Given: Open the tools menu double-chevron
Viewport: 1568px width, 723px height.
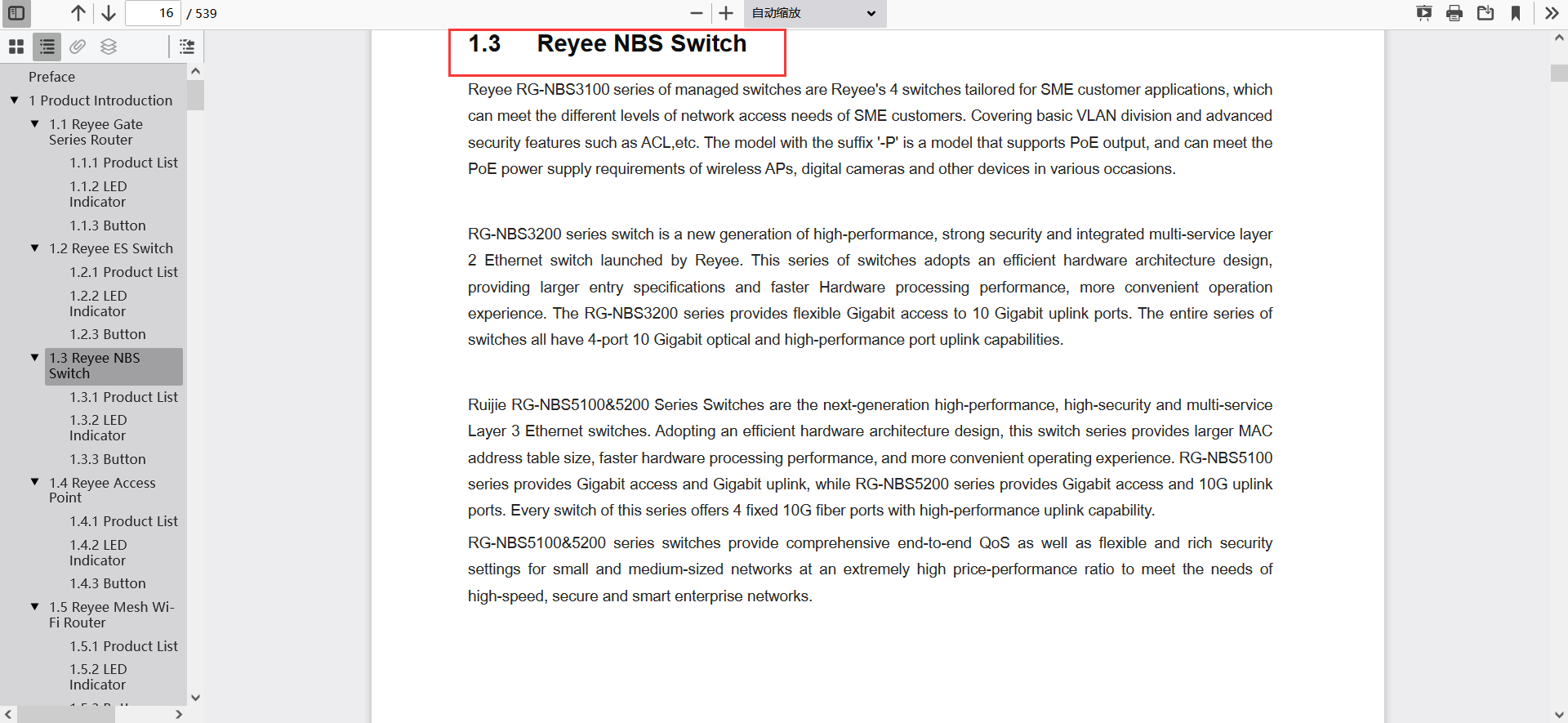Looking at the screenshot, I should click(x=1552, y=13).
